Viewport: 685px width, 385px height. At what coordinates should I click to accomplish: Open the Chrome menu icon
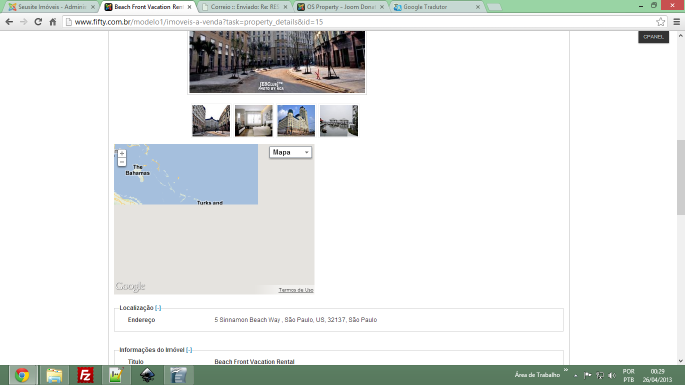[676, 21]
